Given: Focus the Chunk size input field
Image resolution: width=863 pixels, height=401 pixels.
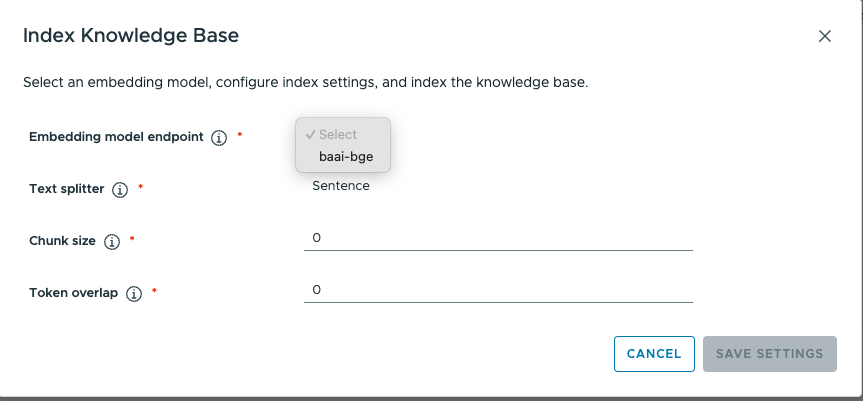Looking at the screenshot, I should (498, 238).
